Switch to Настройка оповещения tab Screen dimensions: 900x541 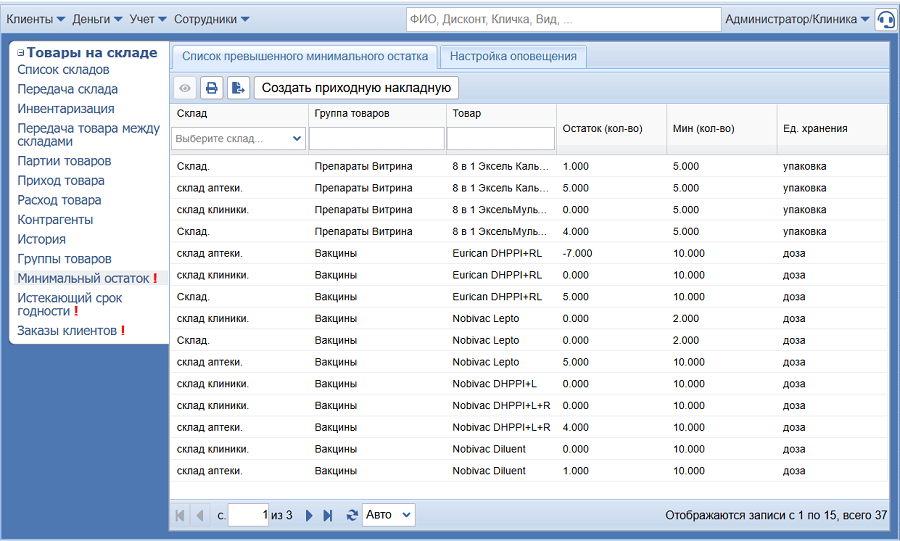513,57
